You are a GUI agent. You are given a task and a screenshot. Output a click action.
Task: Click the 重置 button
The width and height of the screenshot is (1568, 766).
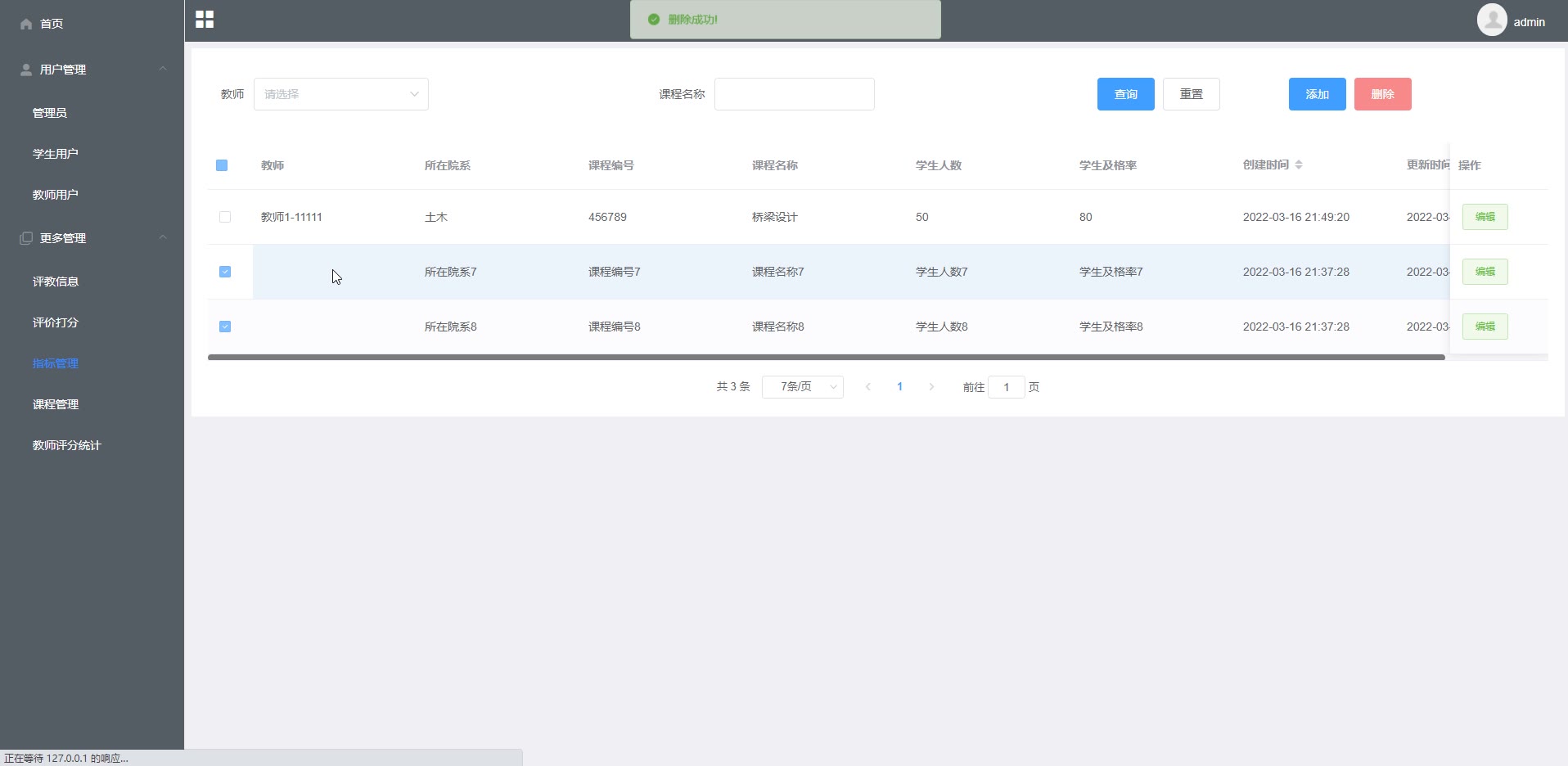click(1192, 94)
